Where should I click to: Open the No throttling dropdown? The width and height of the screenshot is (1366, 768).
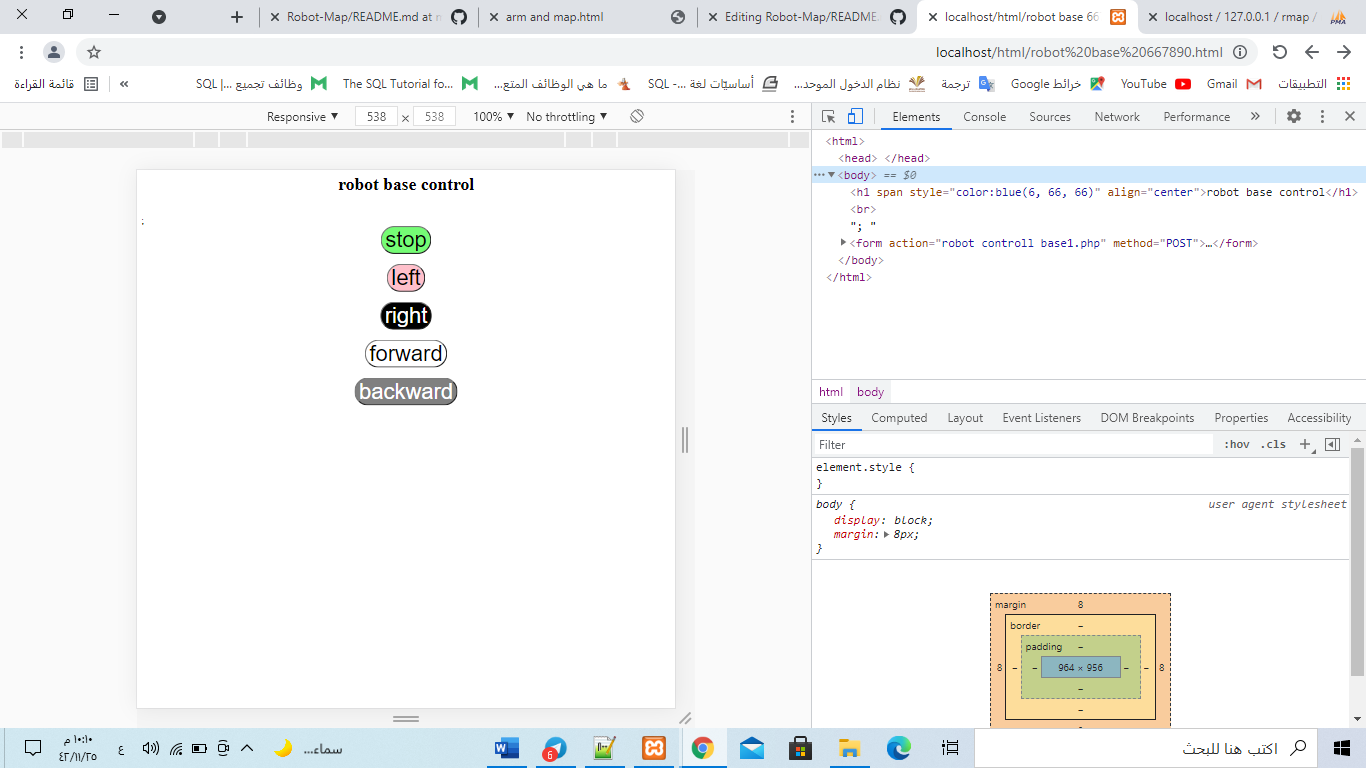[x=567, y=117]
